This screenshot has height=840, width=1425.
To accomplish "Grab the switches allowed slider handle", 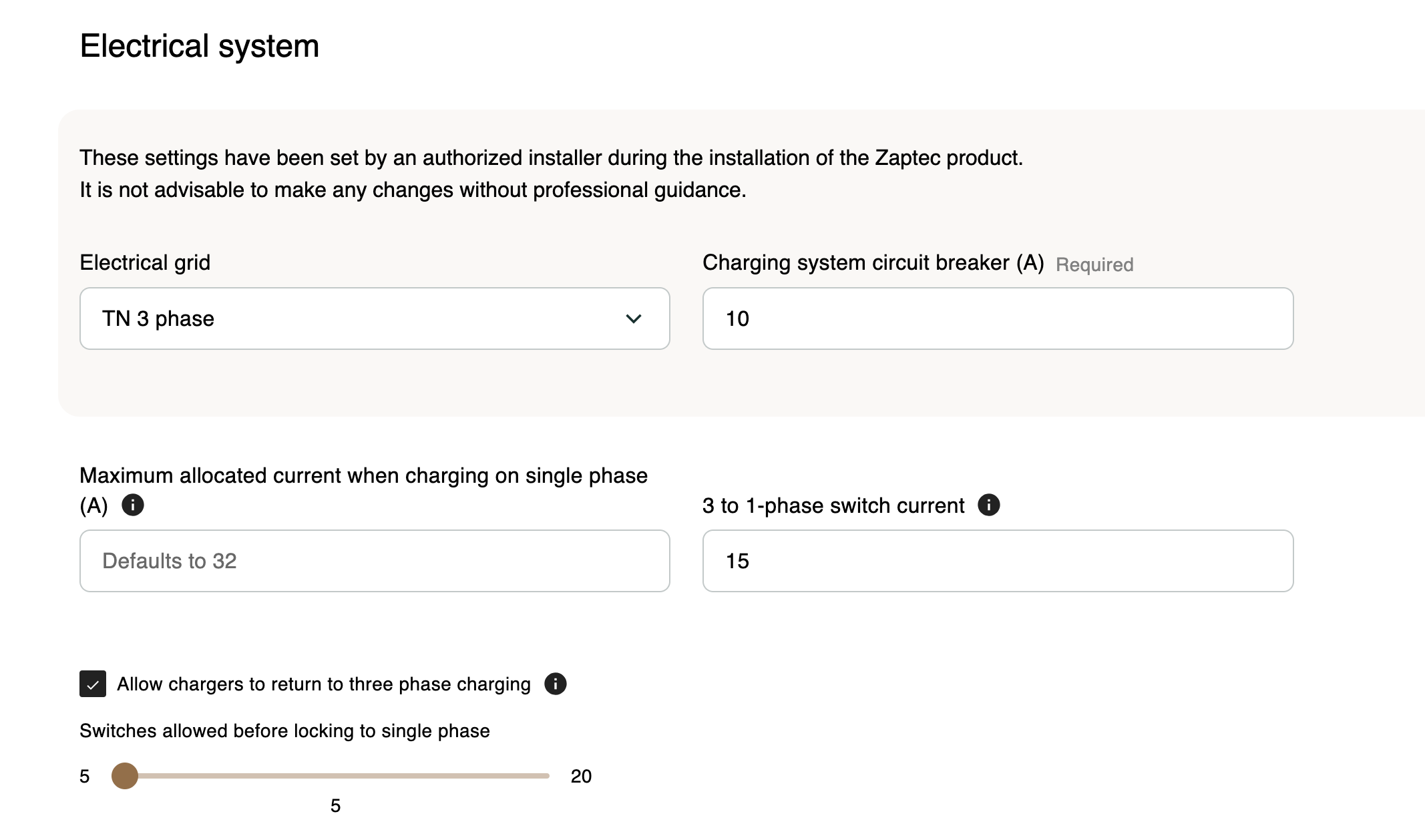I will (125, 776).
